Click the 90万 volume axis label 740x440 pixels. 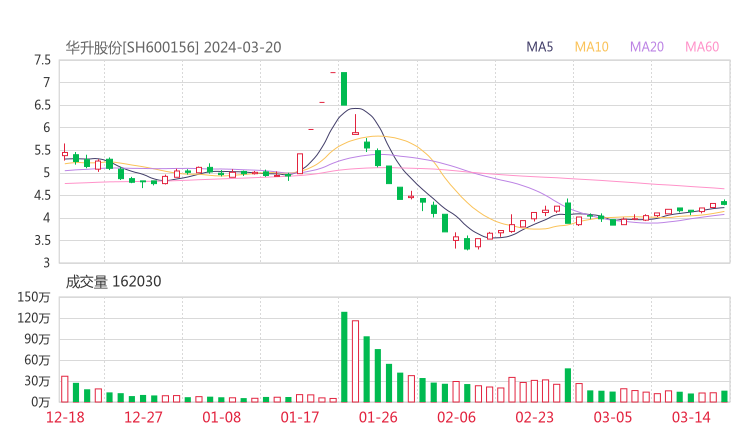click(x=37, y=339)
